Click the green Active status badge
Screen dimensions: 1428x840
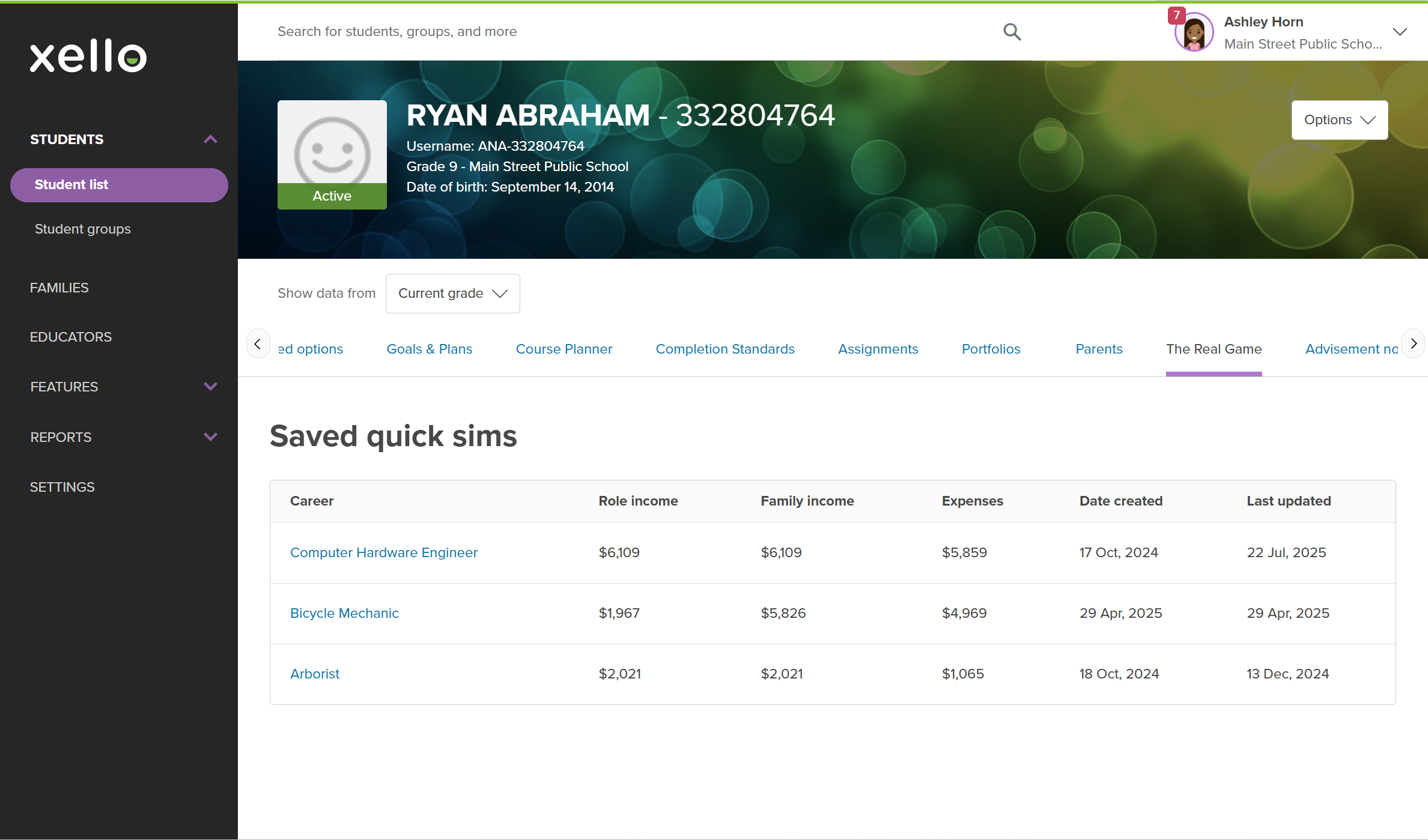332,196
